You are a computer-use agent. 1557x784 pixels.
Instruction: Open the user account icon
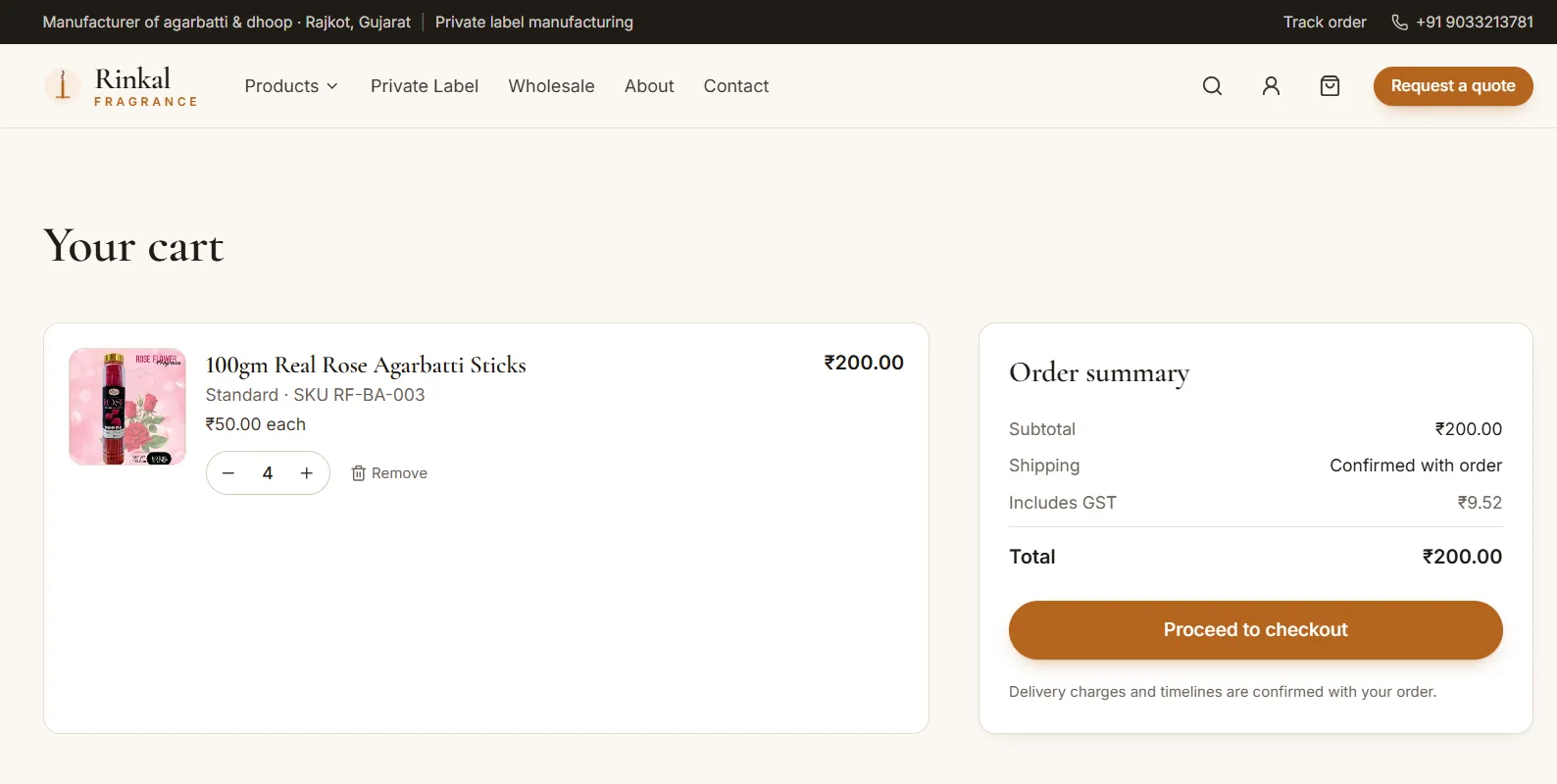coord(1271,86)
